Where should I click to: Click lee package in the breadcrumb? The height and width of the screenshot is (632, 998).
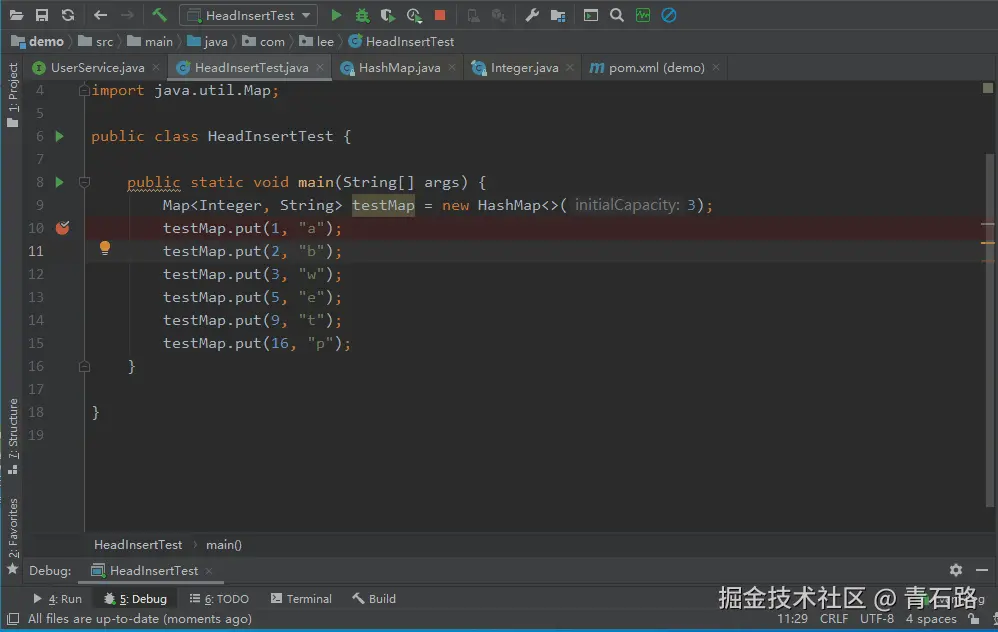[x=317, y=42]
